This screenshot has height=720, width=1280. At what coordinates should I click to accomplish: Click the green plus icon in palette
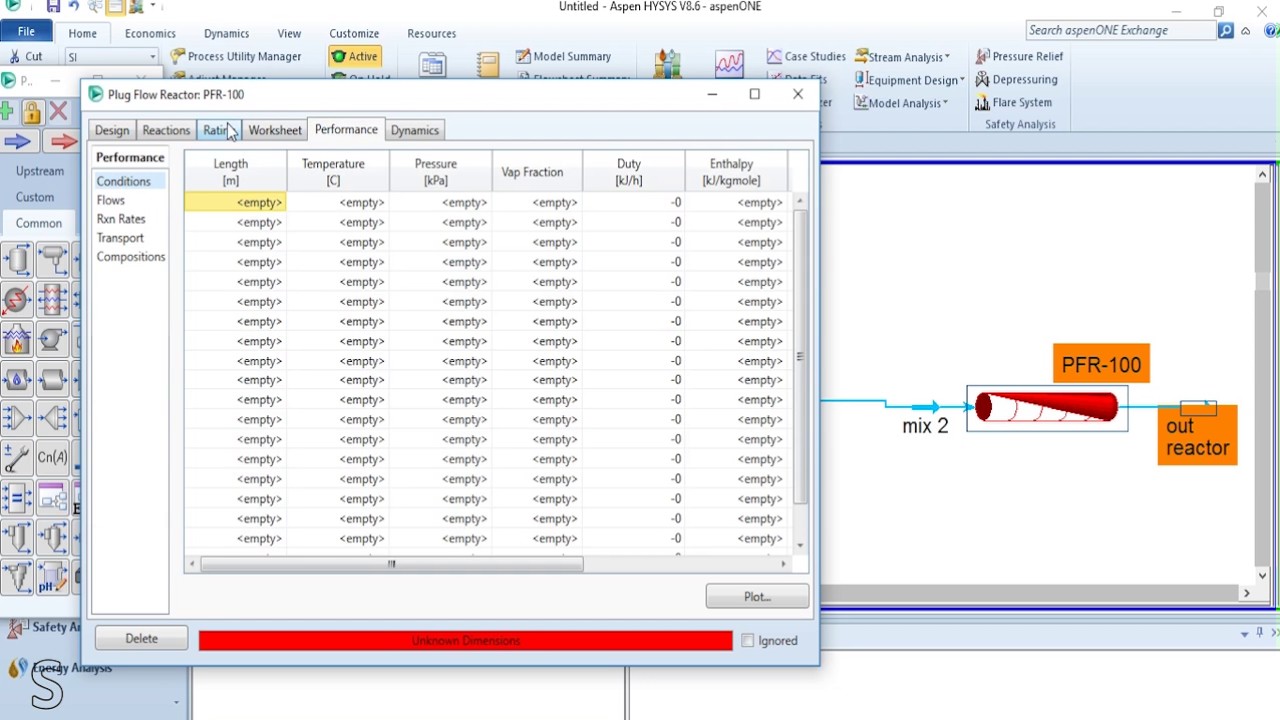pos(7,111)
